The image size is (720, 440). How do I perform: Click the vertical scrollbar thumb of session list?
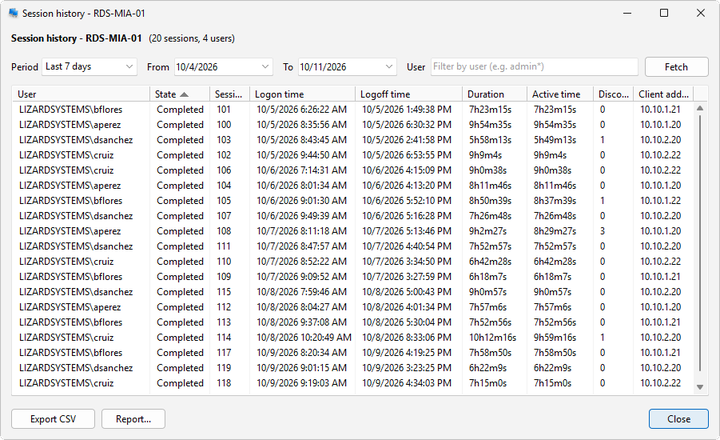point(700,243)
